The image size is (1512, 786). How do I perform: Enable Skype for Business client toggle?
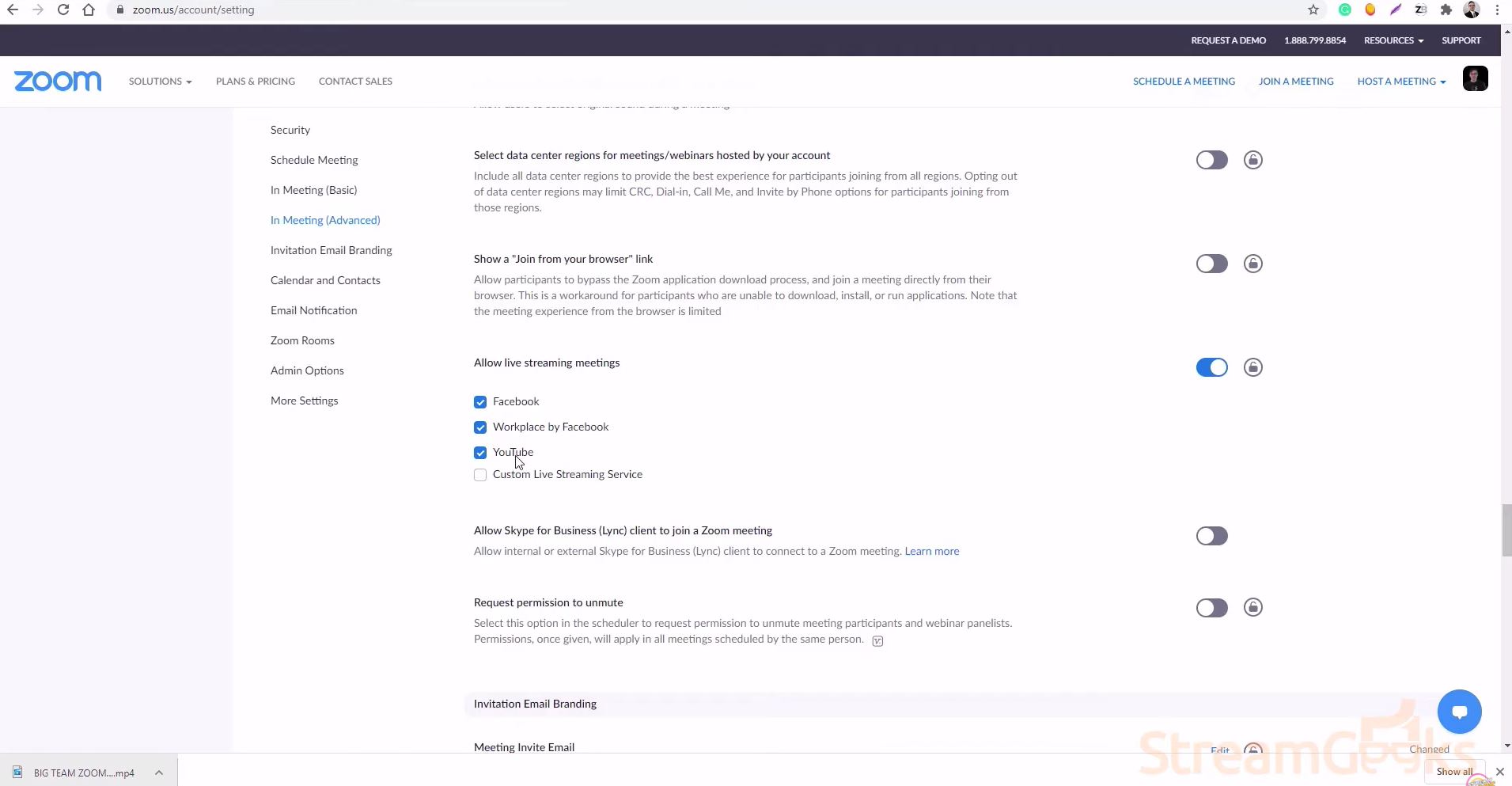tap(1211, 536)
